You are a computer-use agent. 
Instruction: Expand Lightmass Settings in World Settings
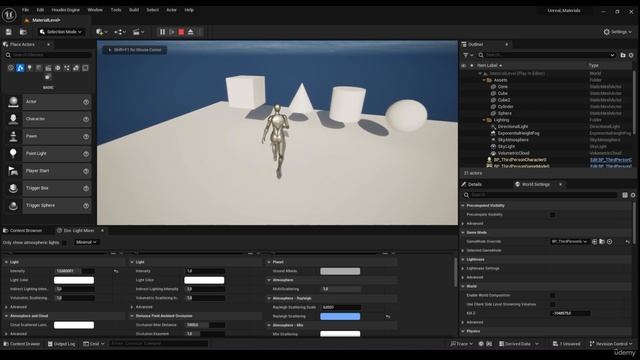[x=463, y=269]
